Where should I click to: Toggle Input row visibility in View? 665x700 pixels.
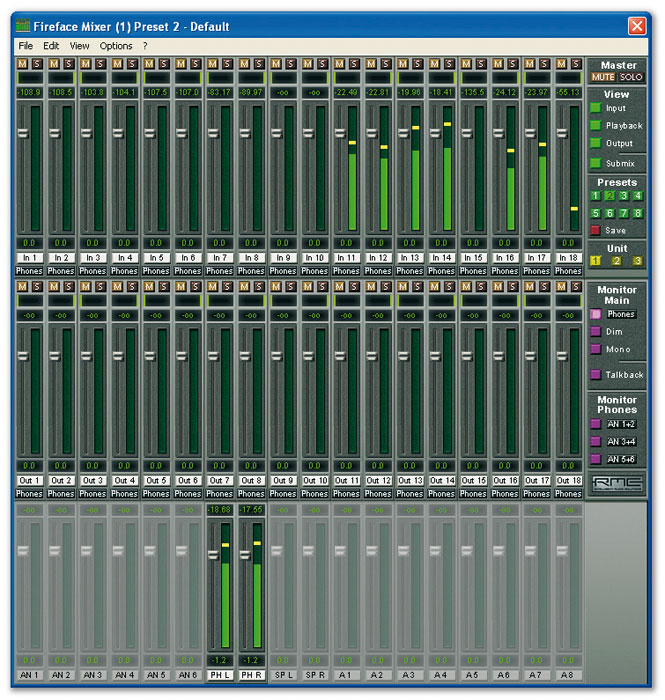coord(595,108)
